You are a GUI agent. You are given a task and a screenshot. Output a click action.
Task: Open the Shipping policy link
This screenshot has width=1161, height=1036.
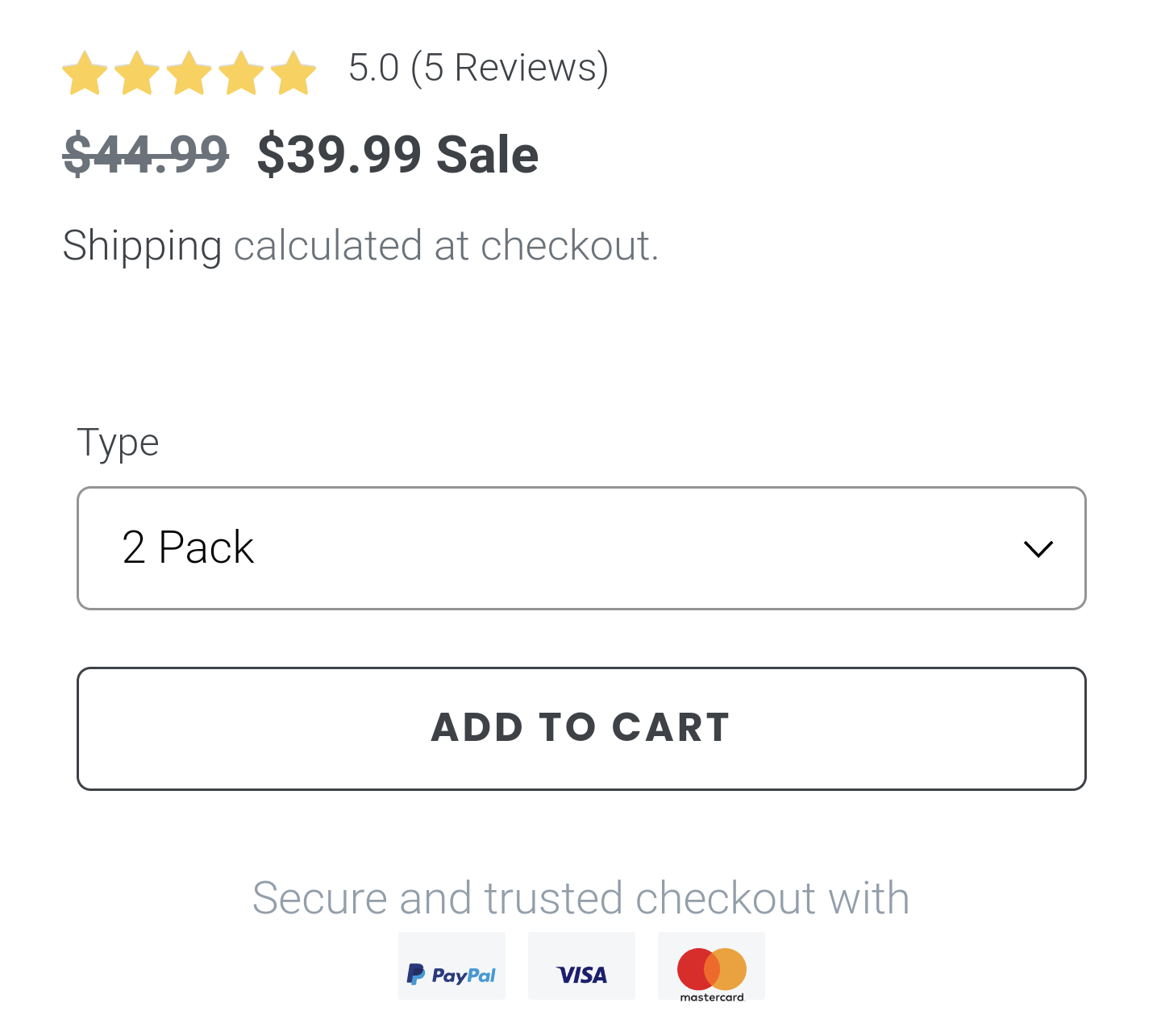[x=142, y=246]
